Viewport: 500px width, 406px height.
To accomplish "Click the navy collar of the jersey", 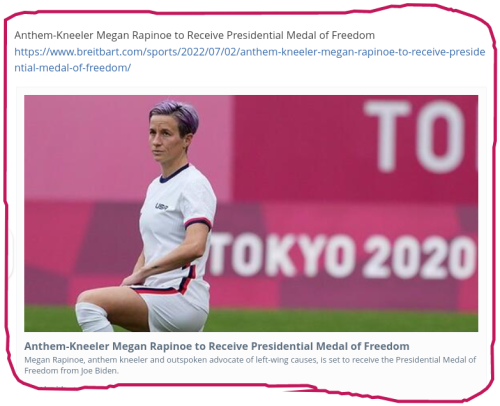I will click(x=173, y=174).
